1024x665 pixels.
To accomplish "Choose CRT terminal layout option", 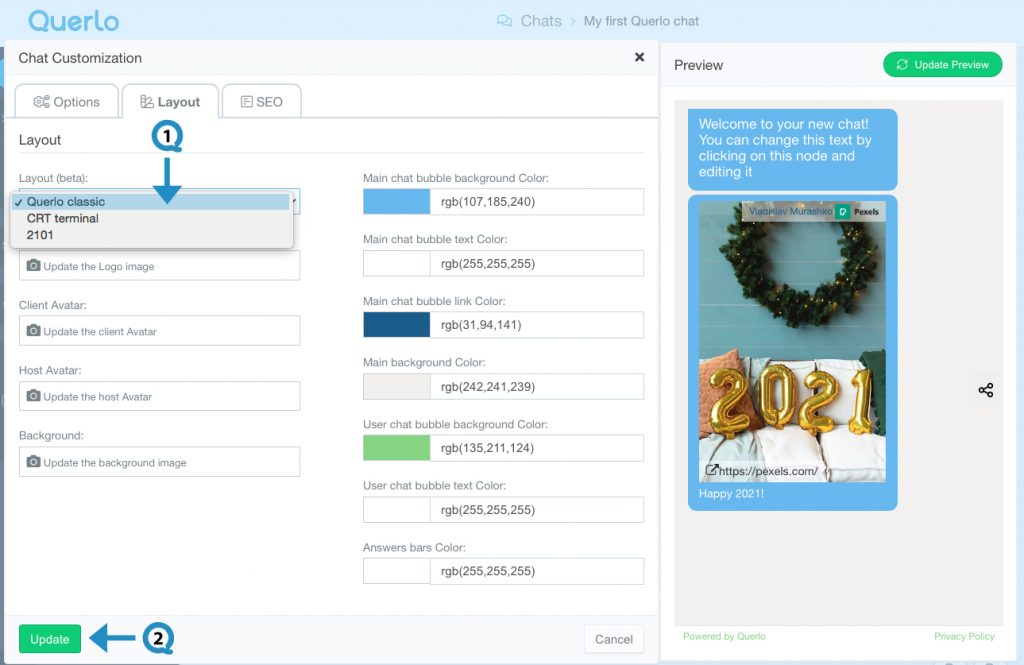I will tap(151, 218).
